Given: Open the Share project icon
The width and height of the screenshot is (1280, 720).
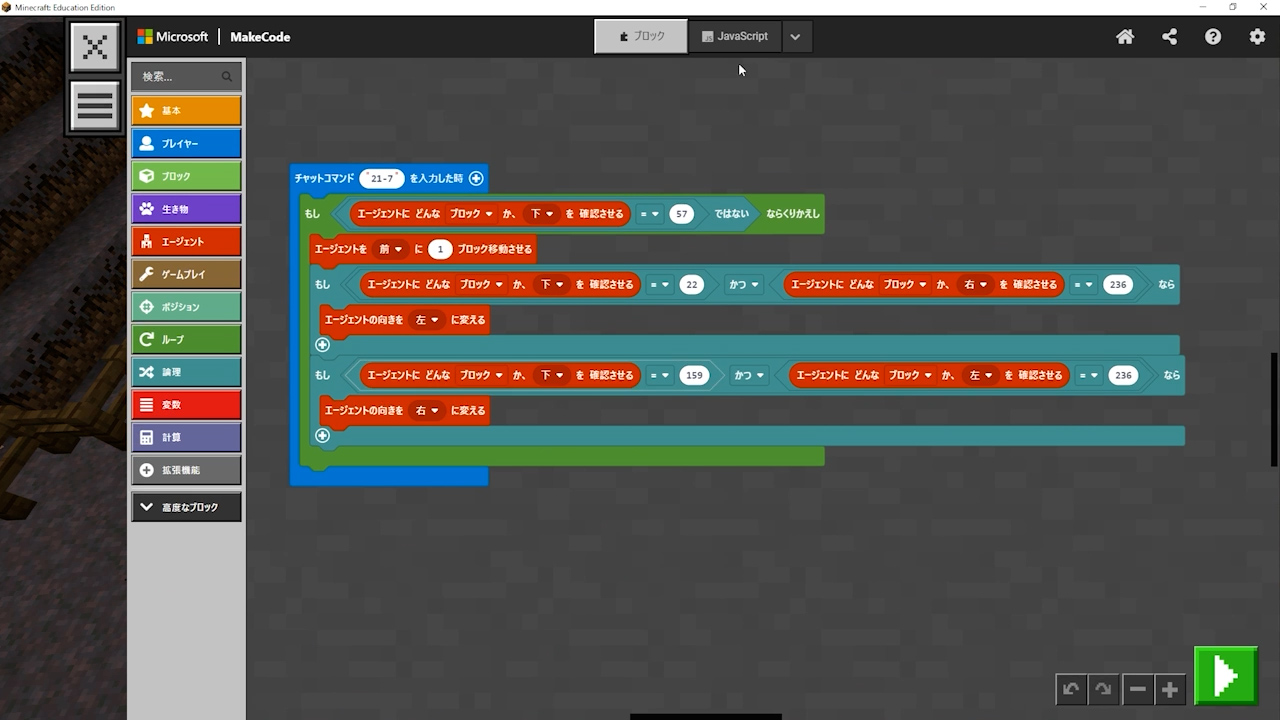Looking at the screenshot, I should coord(1169,37).
